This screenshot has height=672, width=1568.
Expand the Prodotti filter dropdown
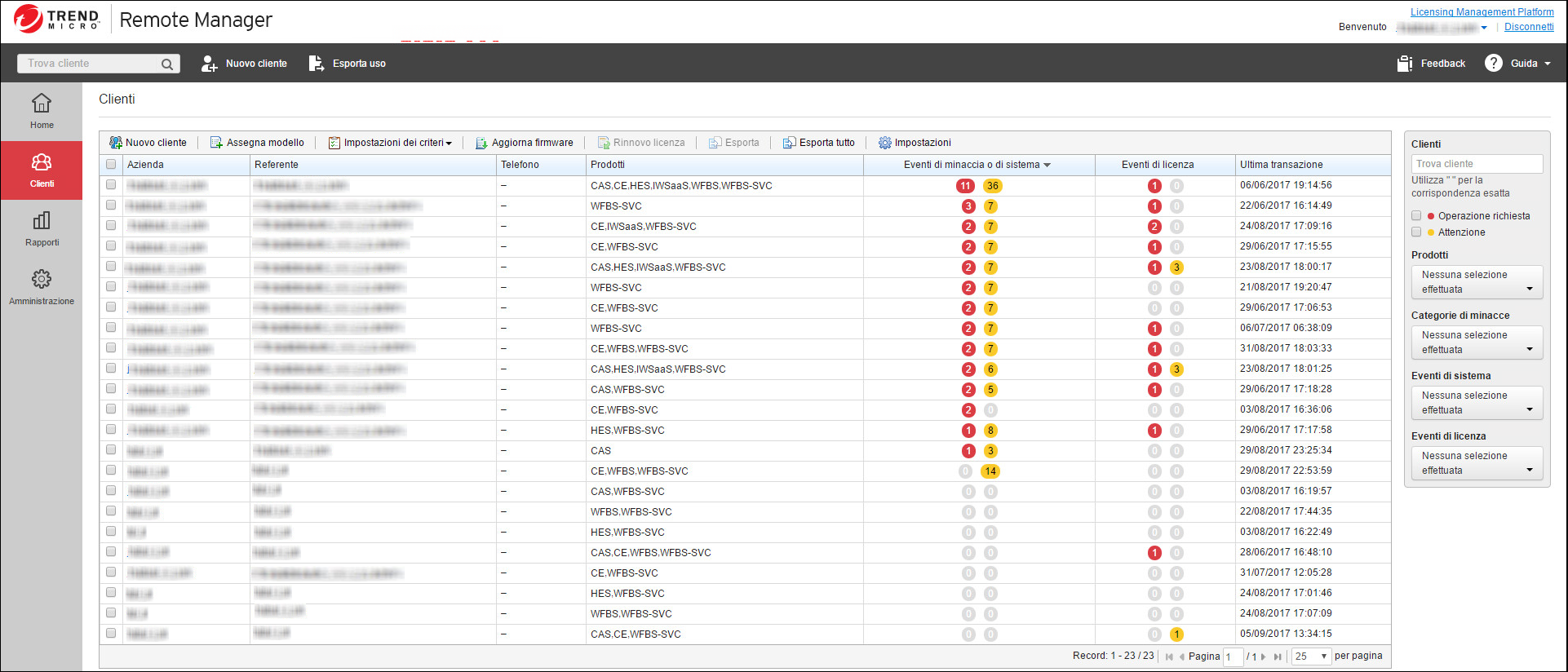tap(1477, 282)
